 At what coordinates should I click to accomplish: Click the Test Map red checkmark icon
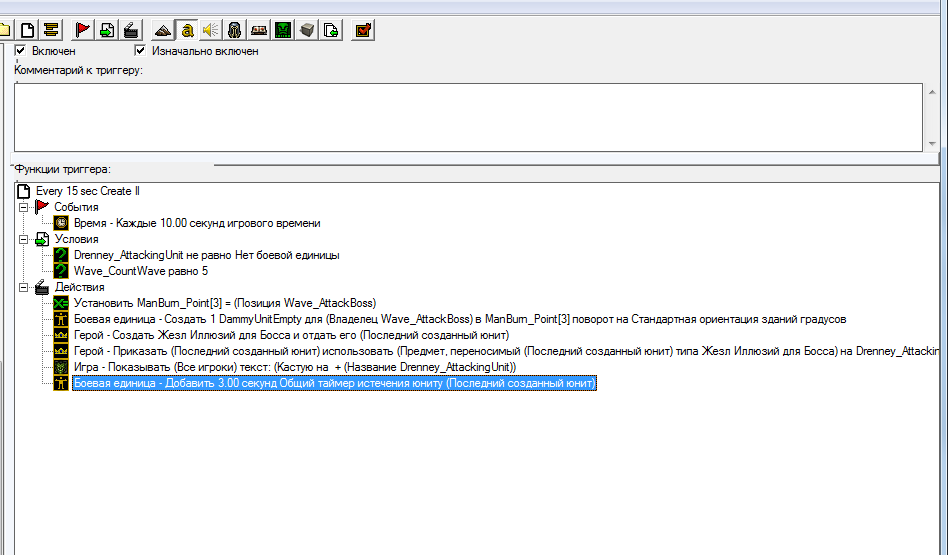click(x=363, y=30)
